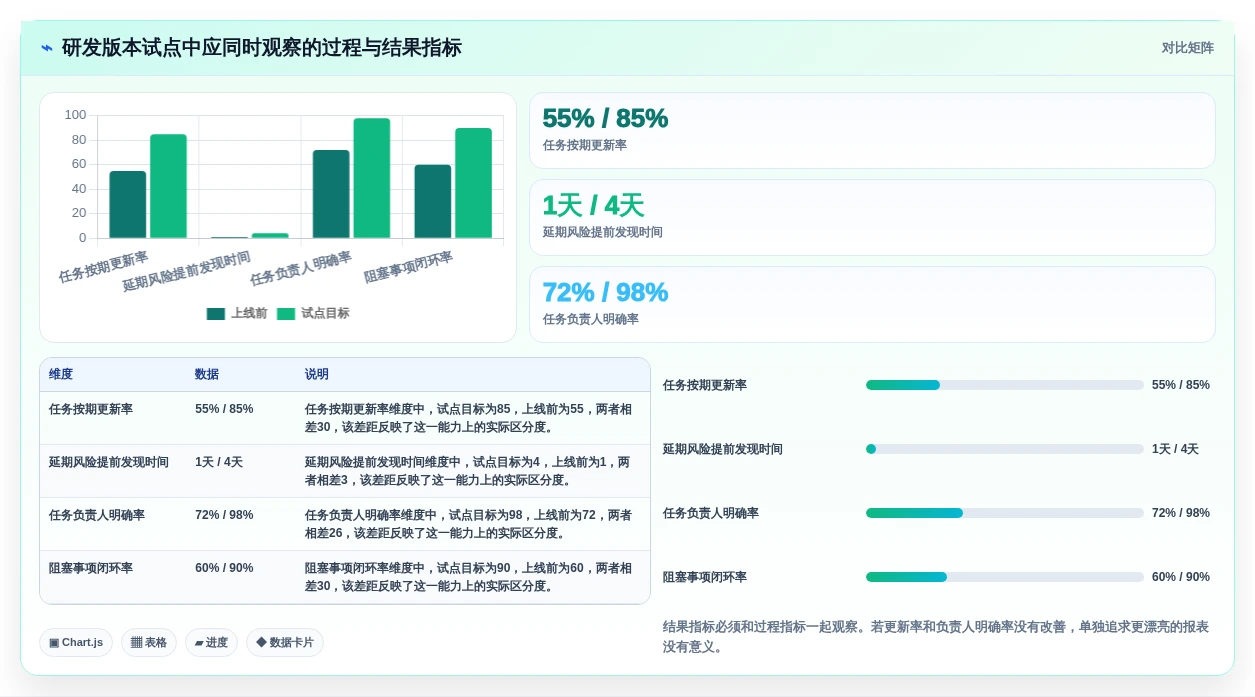
Task: Click the 延期风险提前发现时间 chart axis label
Action: point(187,272)
